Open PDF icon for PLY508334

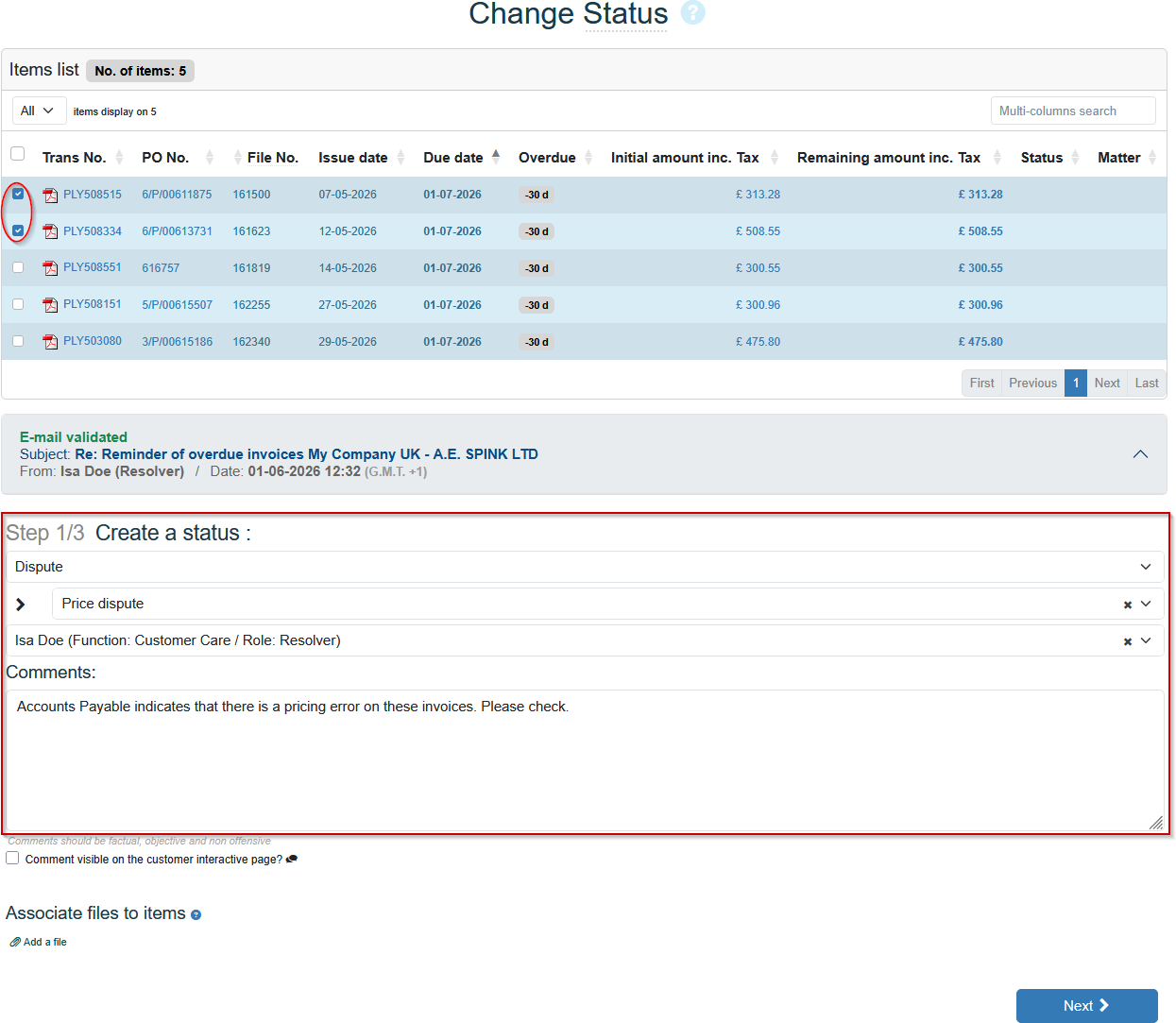click(50, 232)
